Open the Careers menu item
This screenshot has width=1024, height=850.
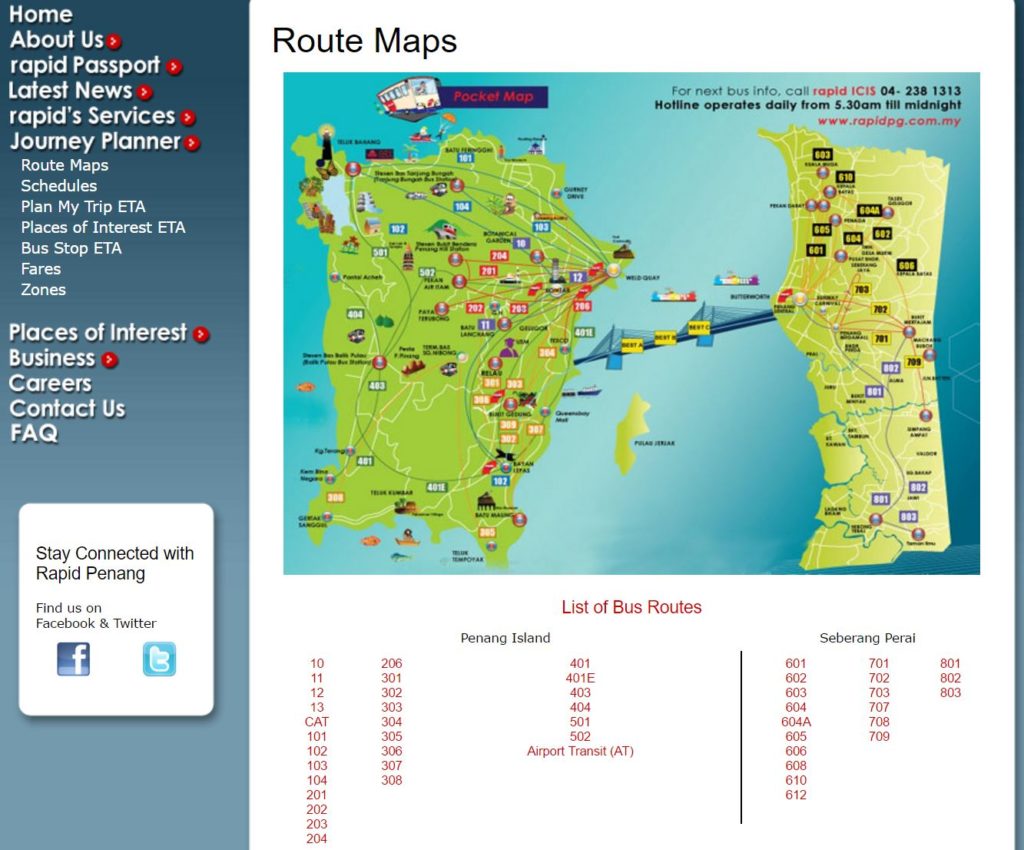pyautogui.click(x=50, y=384)
